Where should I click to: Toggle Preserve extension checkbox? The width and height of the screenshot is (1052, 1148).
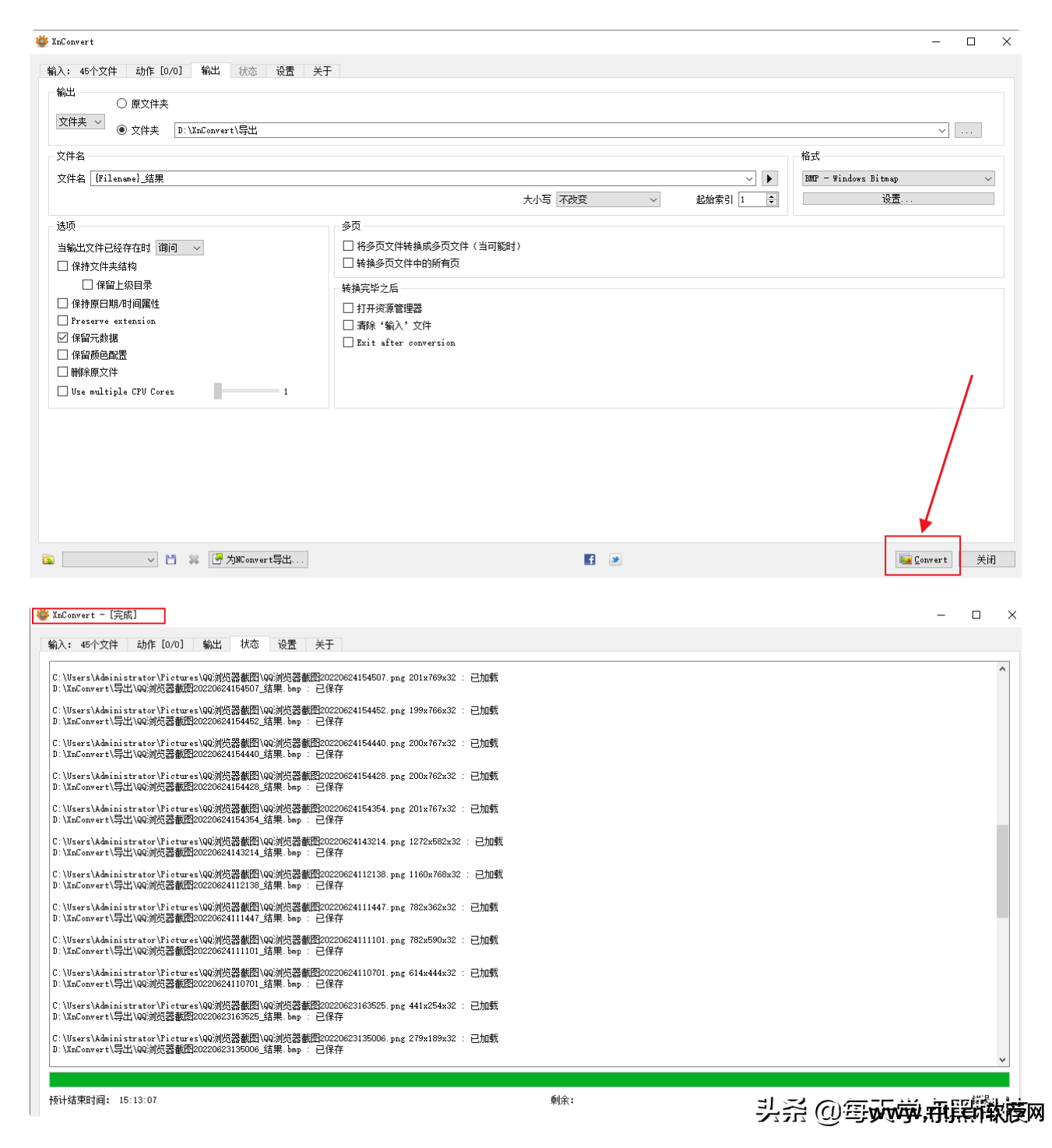63,321
